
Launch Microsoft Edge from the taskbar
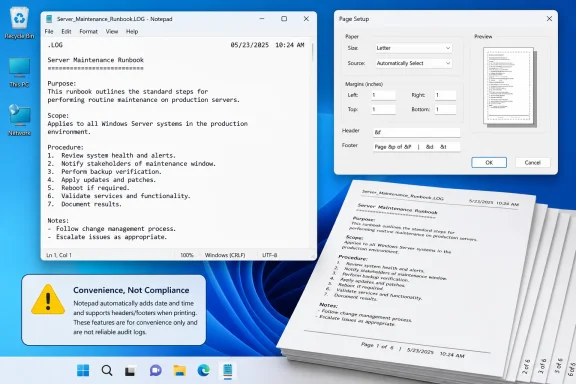coord(204,370)
